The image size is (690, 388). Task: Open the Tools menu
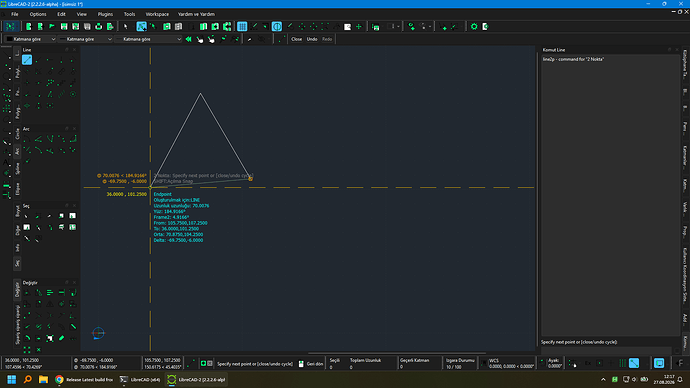click(x=129, y=14)
